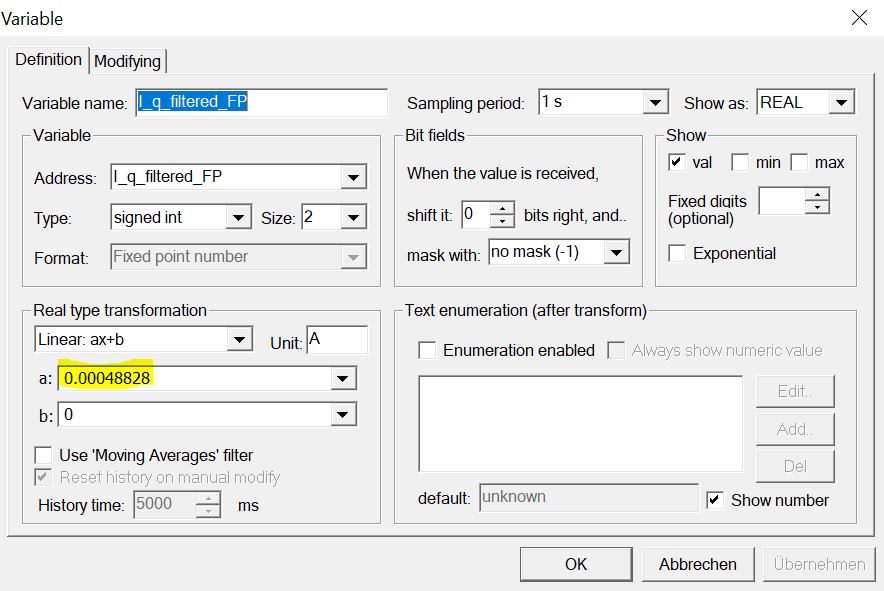Select the Definition tab

point(48,59)
